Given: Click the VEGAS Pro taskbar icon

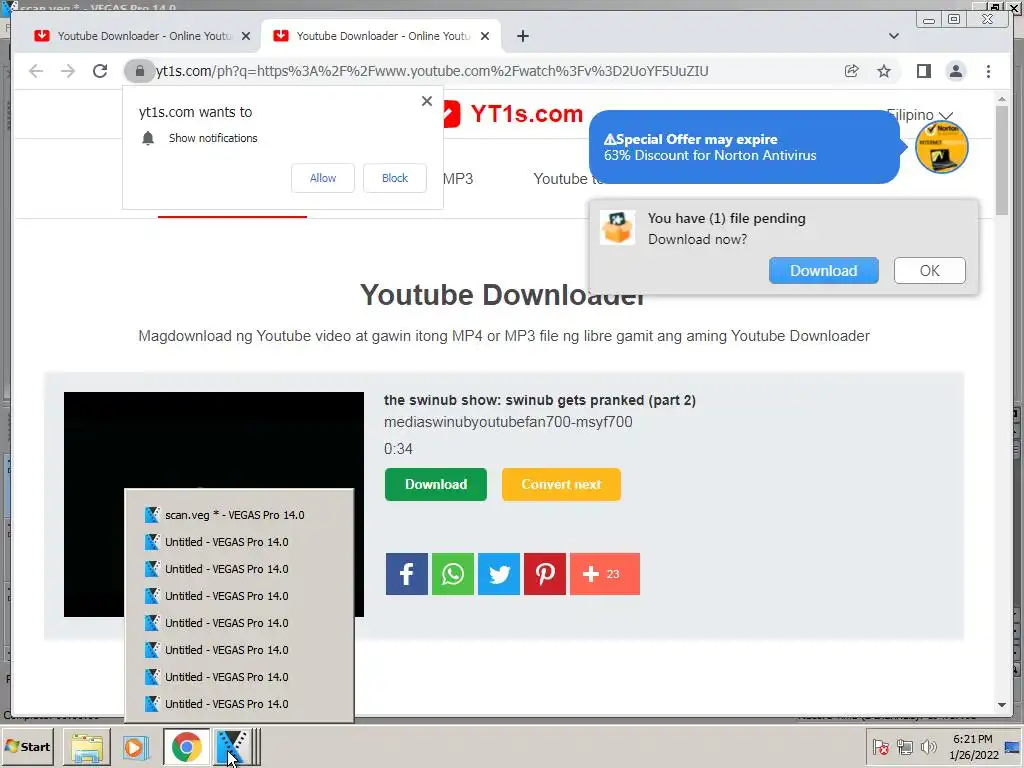Looking at the screenshot, I should click(231, 747).
